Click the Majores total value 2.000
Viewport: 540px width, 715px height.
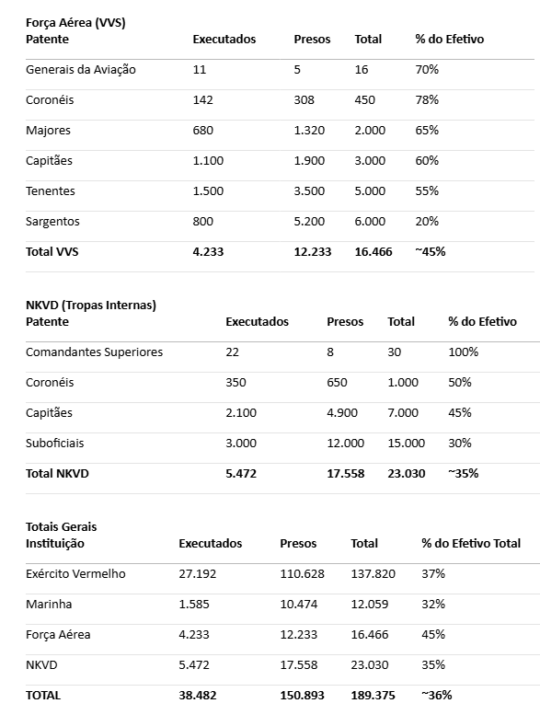pyautogui.click(x=370, y=130)
